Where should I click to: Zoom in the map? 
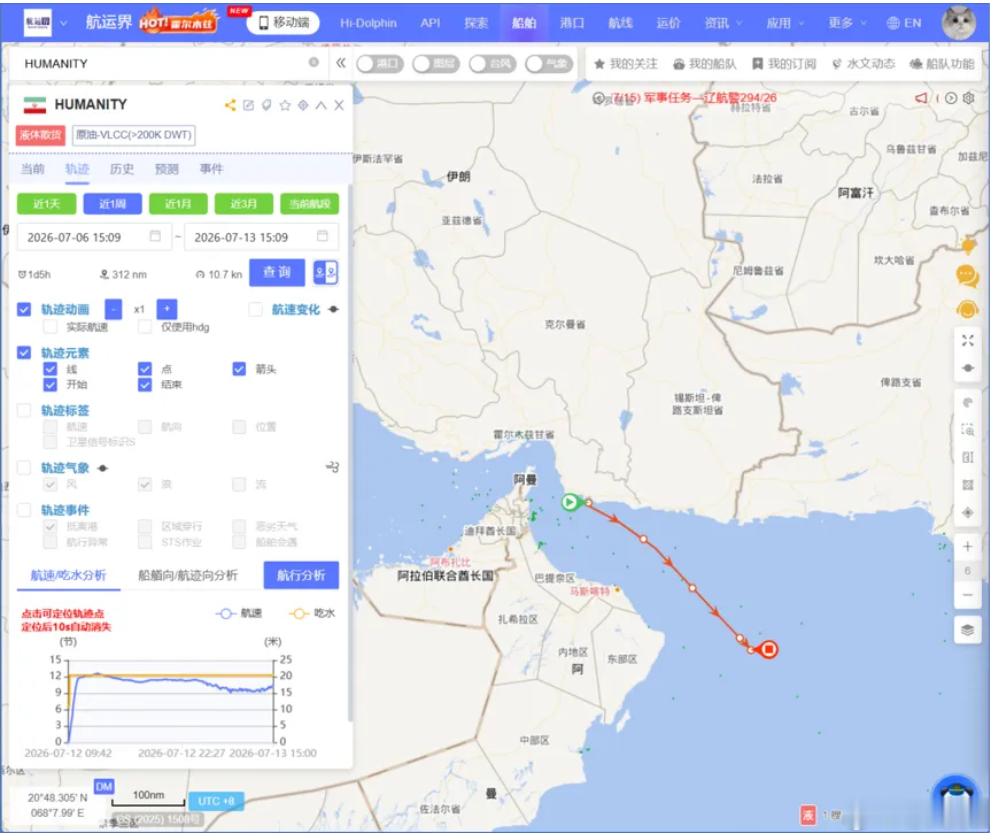click(968, 547)
